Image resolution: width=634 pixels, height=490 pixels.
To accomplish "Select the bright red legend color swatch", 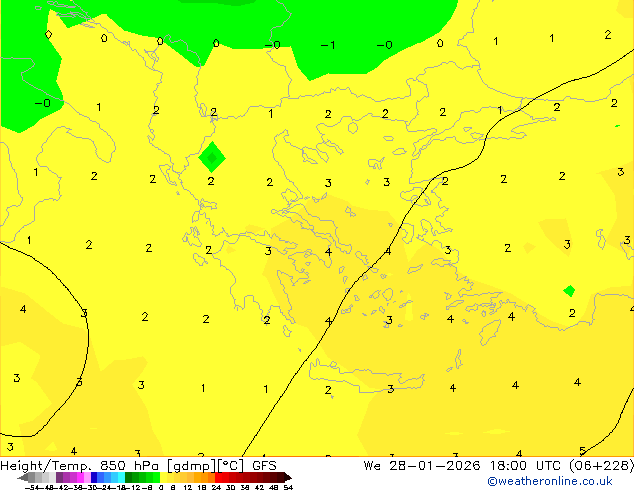I will pyautogui.click(x=218, y=478).
